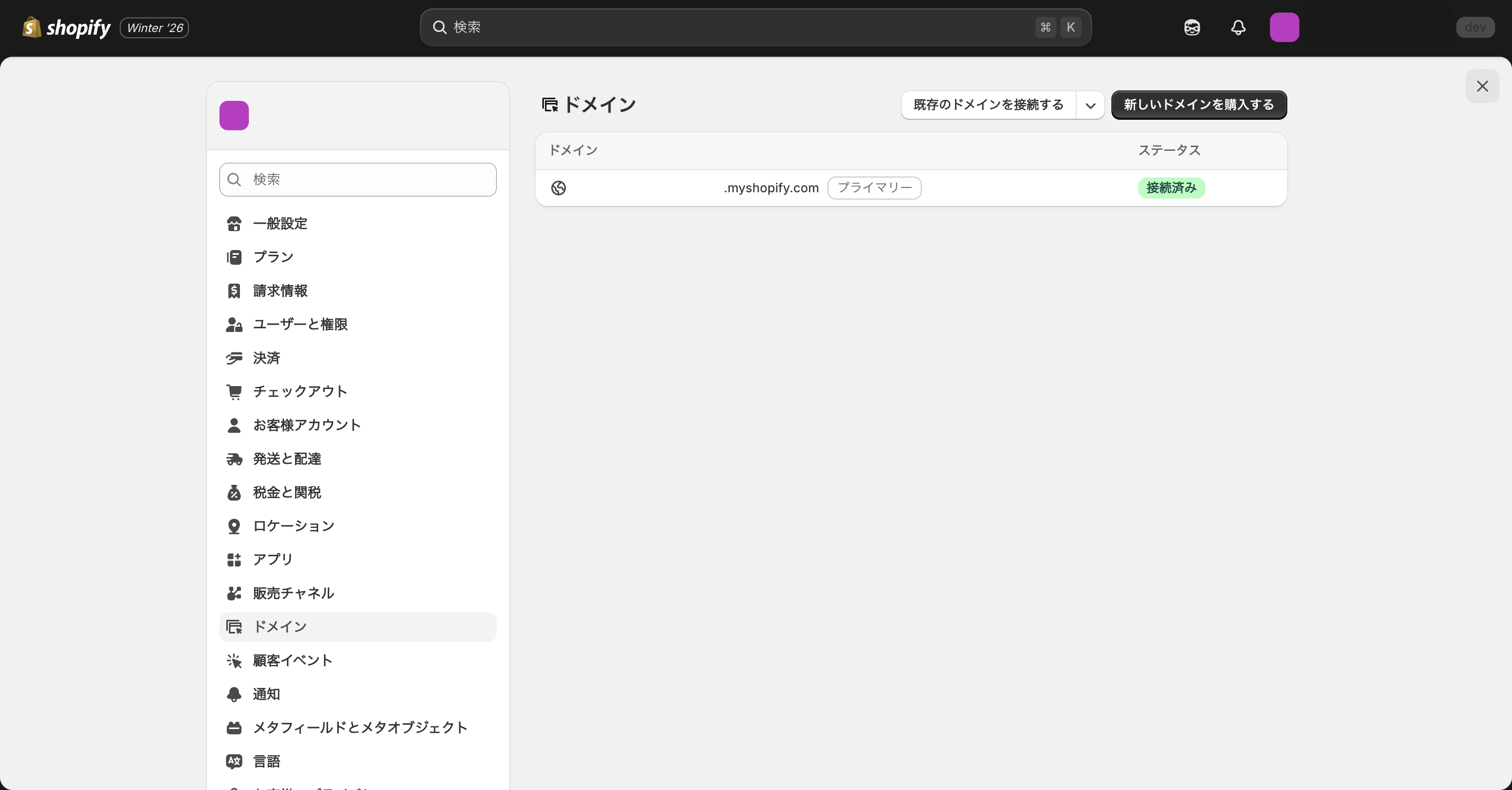Open the notification bell in the top bar

point(1237,27)
